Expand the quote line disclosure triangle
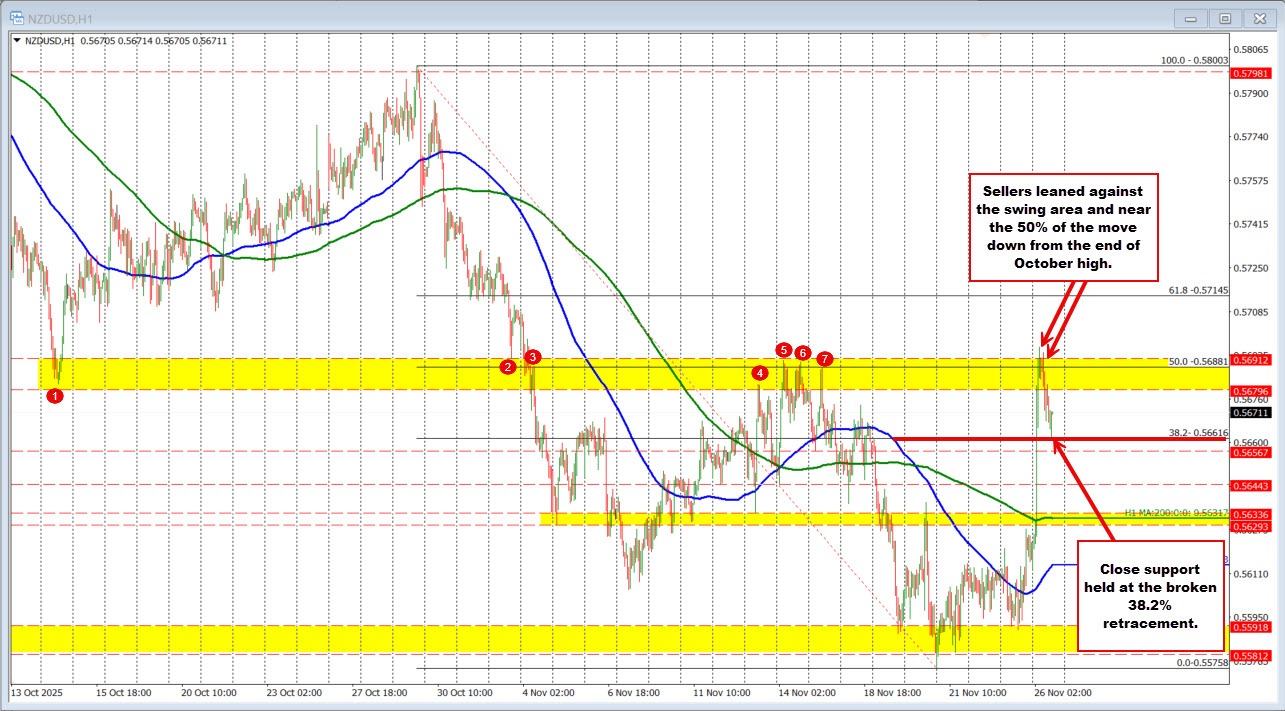 pyautogui.click(x=16, y=41)
